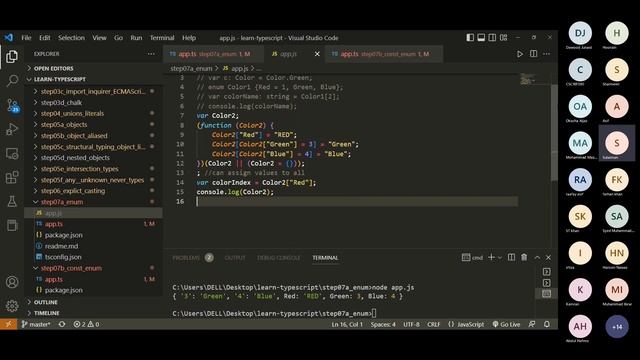Click master branch in status bar
This screenshot has height=360, width=640.
(x=36, y=324)
